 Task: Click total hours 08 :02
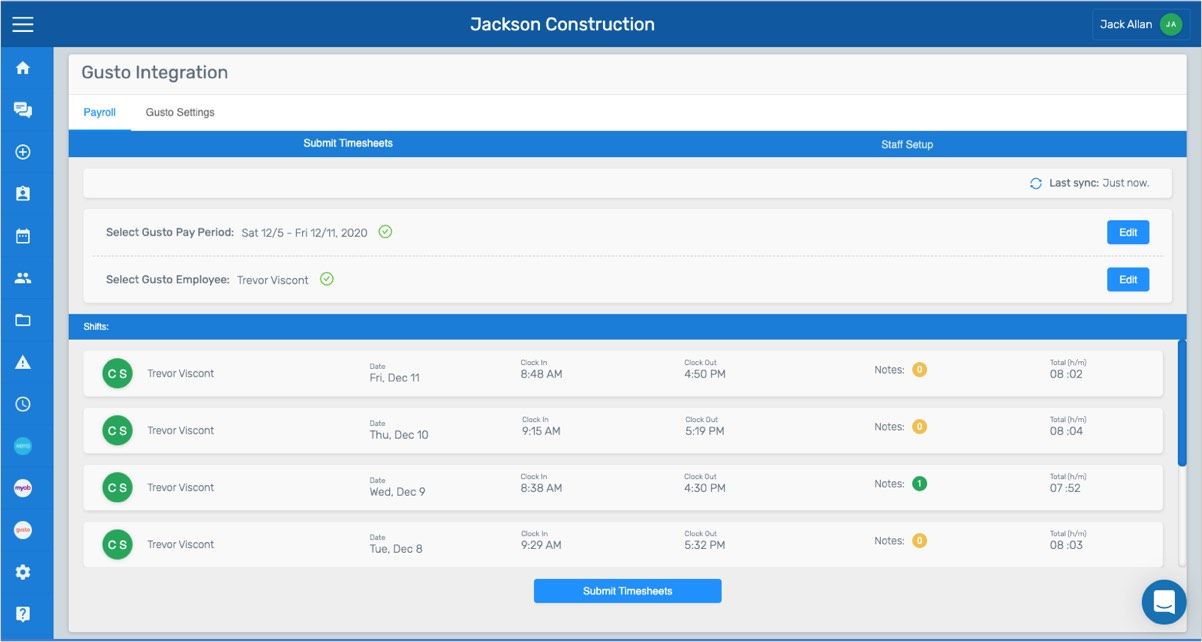click(x=1066, y=374)
